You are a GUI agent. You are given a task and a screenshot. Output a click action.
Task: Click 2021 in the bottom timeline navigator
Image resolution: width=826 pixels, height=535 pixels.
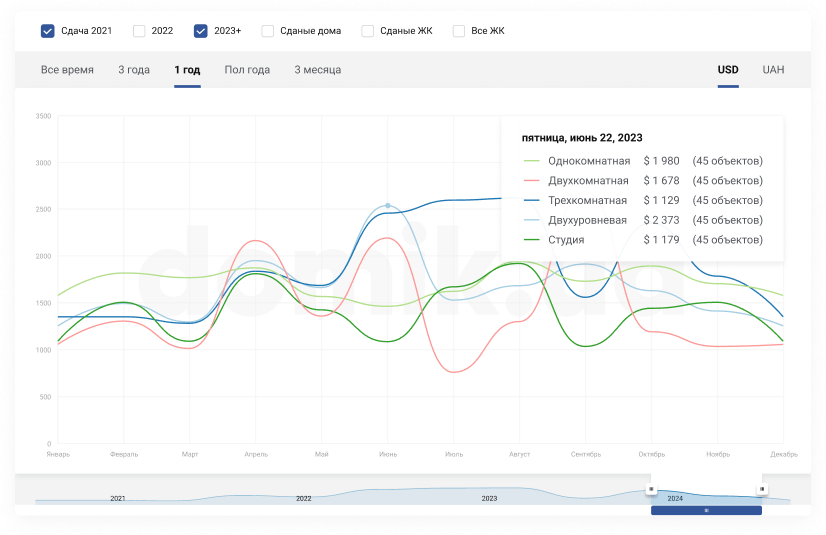pyautogui.click(x=118, y=498)
